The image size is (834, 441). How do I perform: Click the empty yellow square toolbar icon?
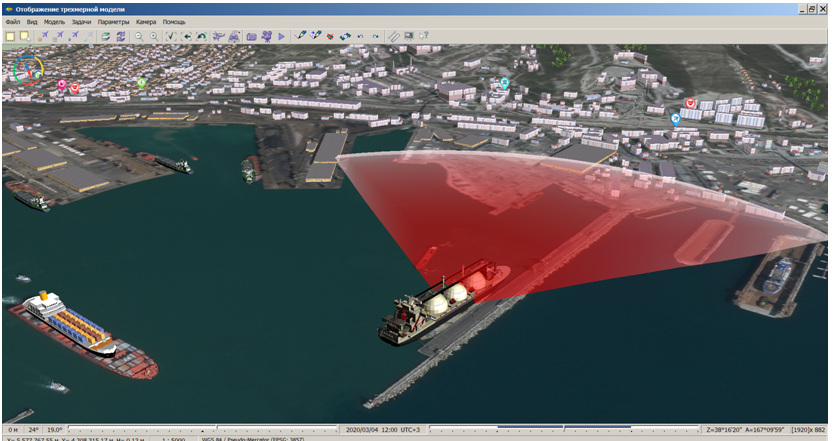point(10,36)
